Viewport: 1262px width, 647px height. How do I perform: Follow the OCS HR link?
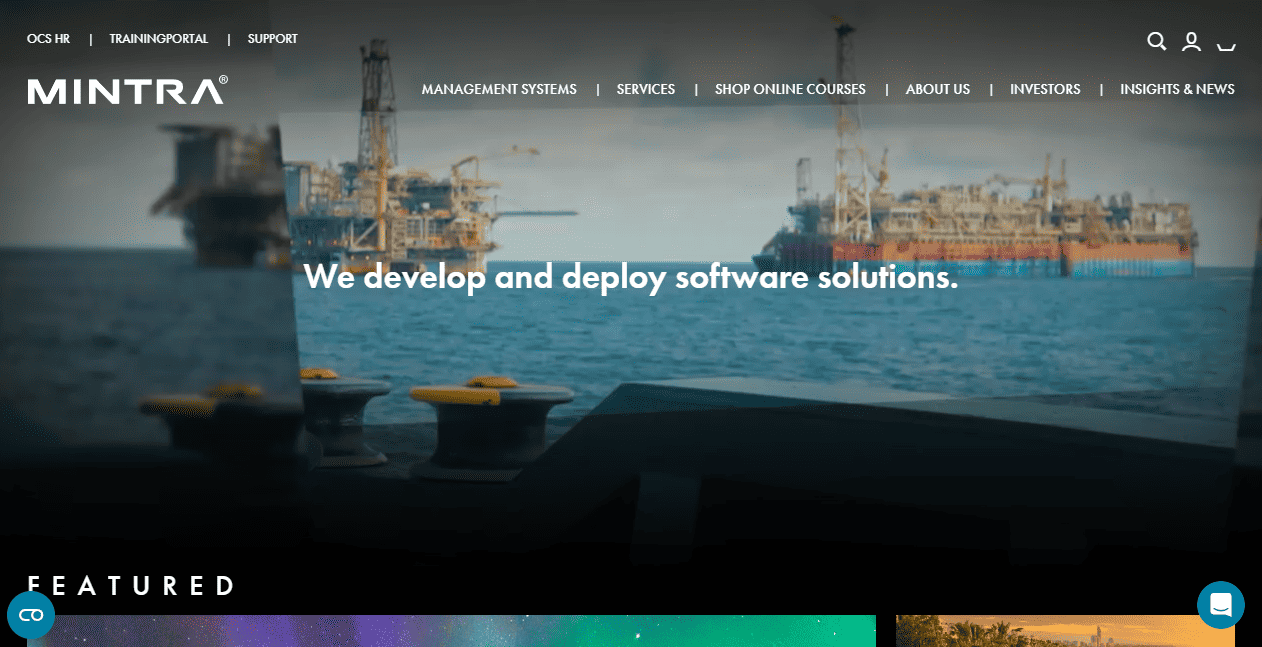pyautogui.click(x=49, y=39)
